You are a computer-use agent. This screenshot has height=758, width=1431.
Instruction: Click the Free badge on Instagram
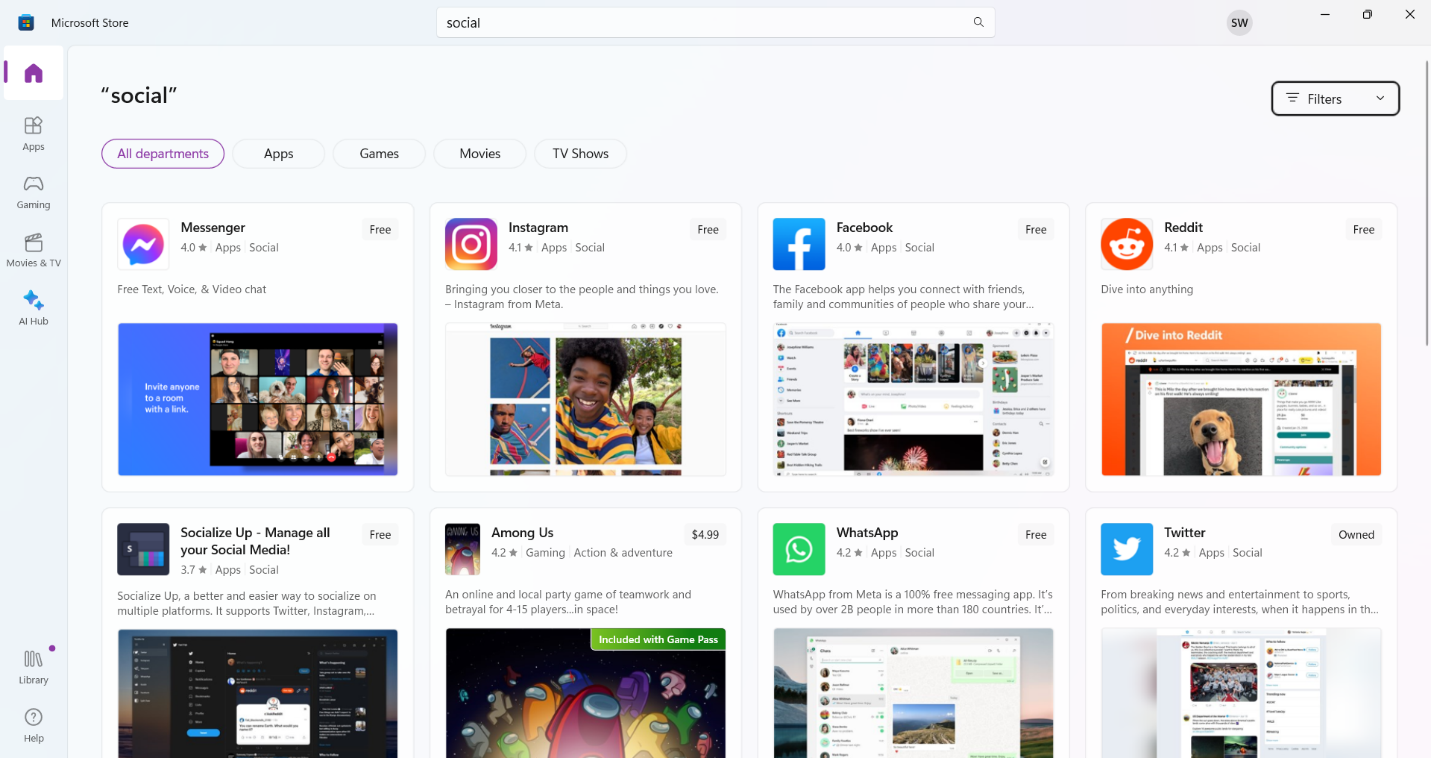pos(708,229)
